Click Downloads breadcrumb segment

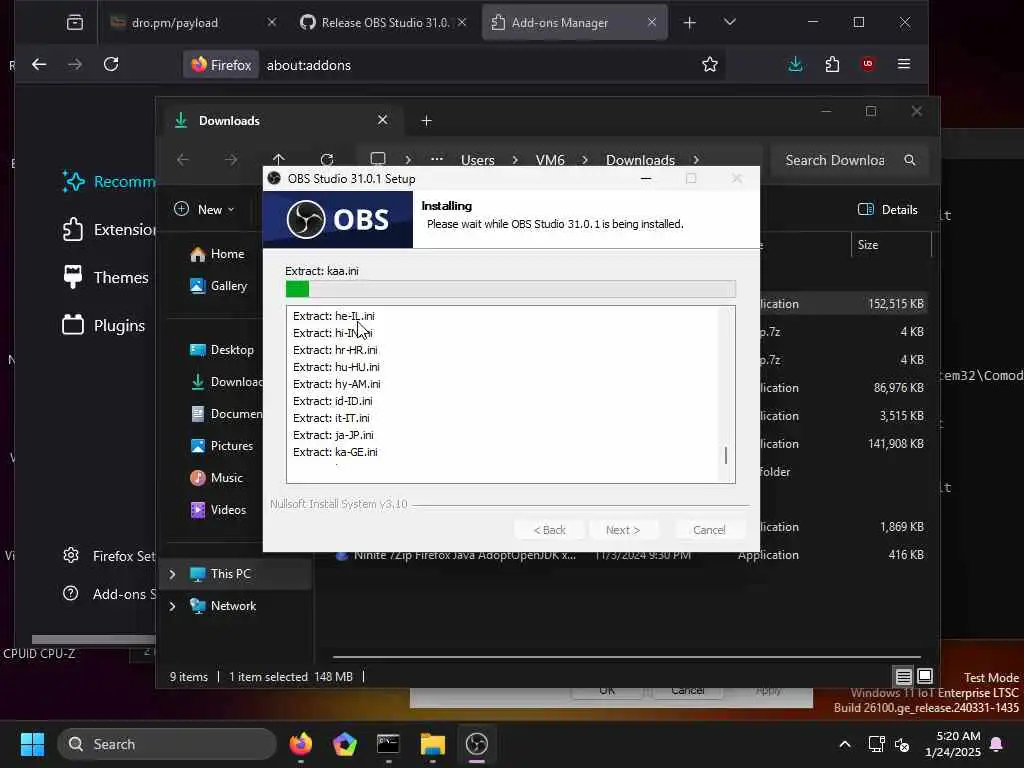[640, 160]
